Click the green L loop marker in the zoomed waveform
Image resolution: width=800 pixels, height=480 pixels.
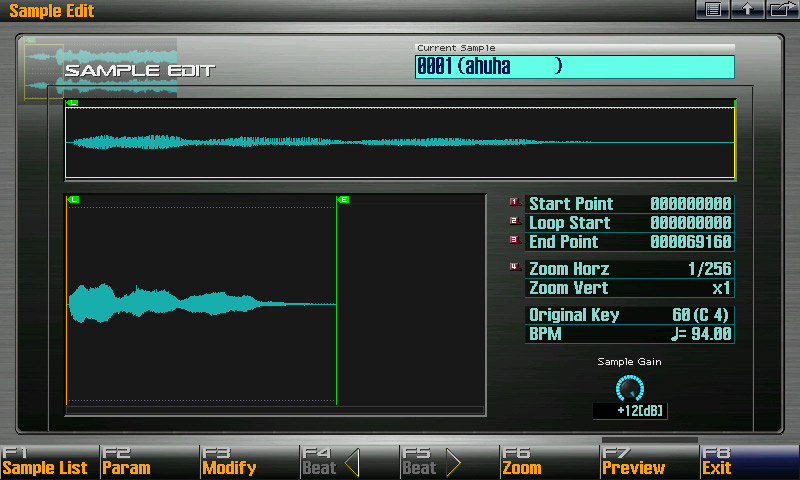(x=73, y=199)
